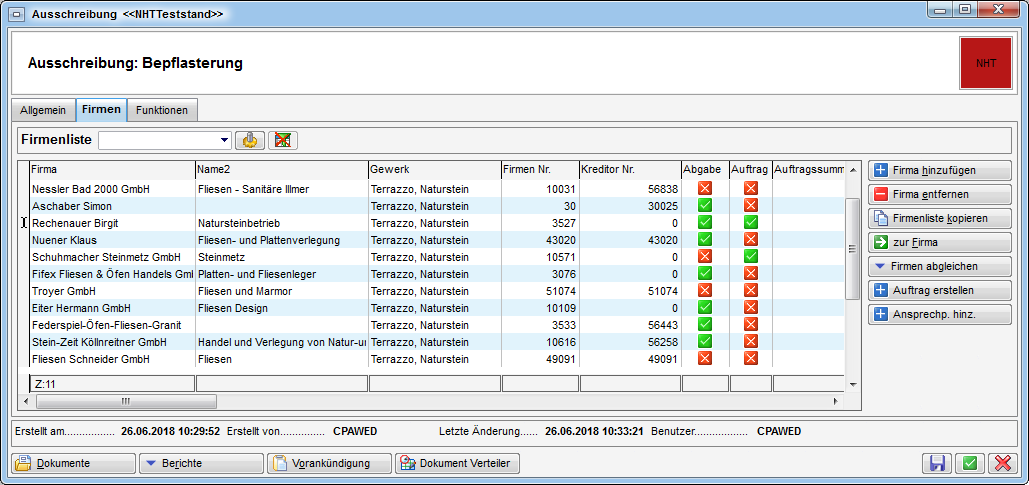Click Ansprechp. hinz. button
Screen dimensions: 1029x485
click(939, 314)
